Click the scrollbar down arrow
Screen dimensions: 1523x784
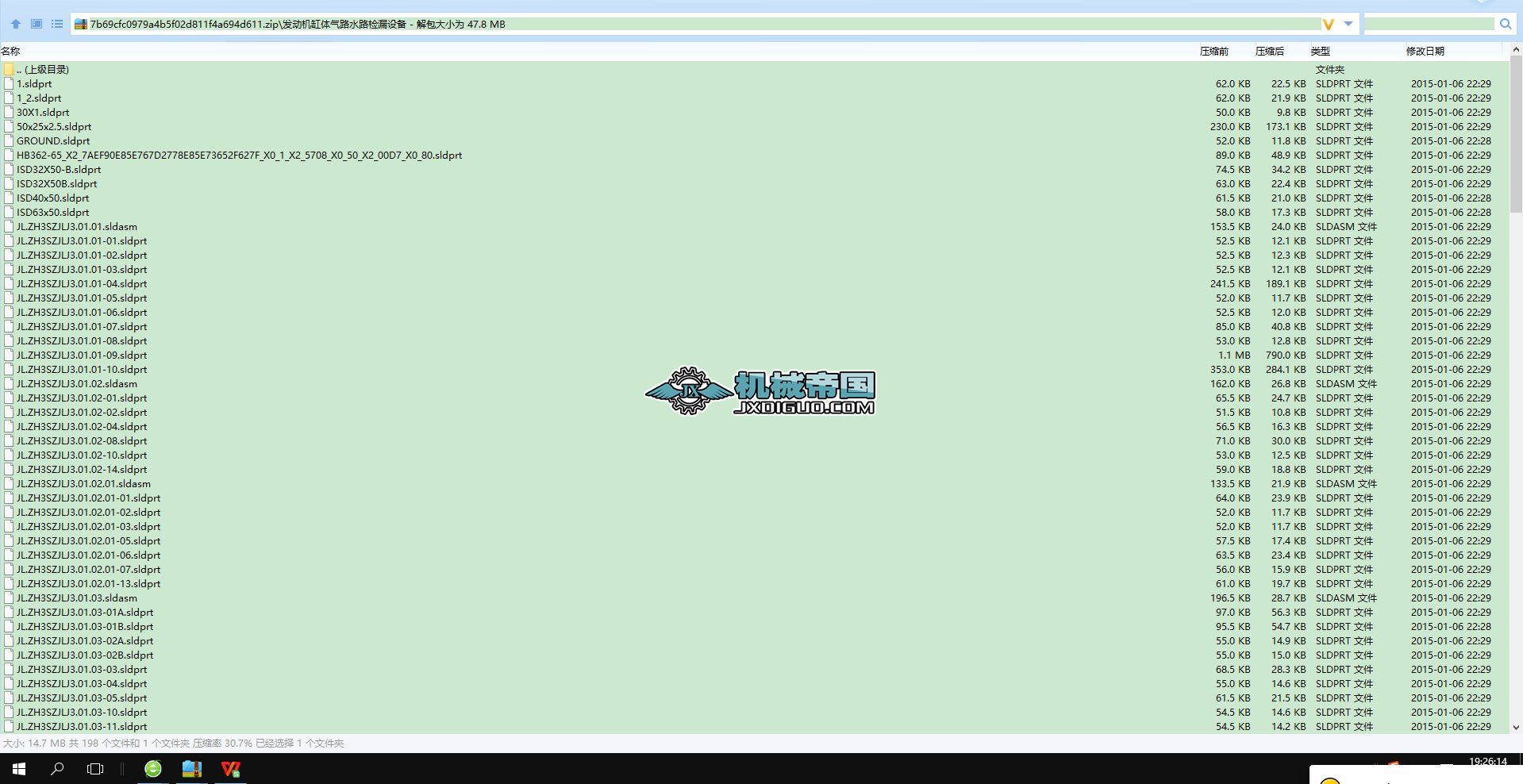[1516, 727]
